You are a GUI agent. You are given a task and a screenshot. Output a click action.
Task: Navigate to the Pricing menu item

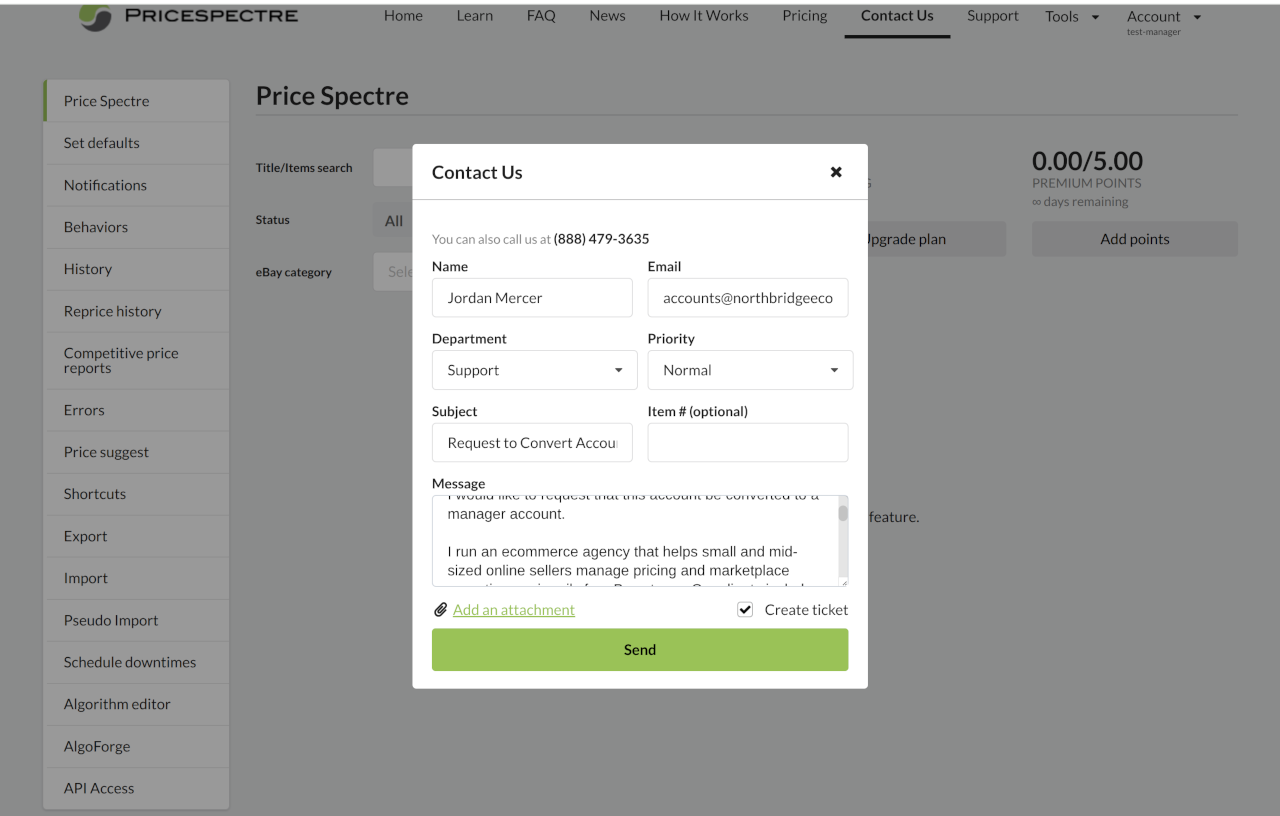pos(804,15)
